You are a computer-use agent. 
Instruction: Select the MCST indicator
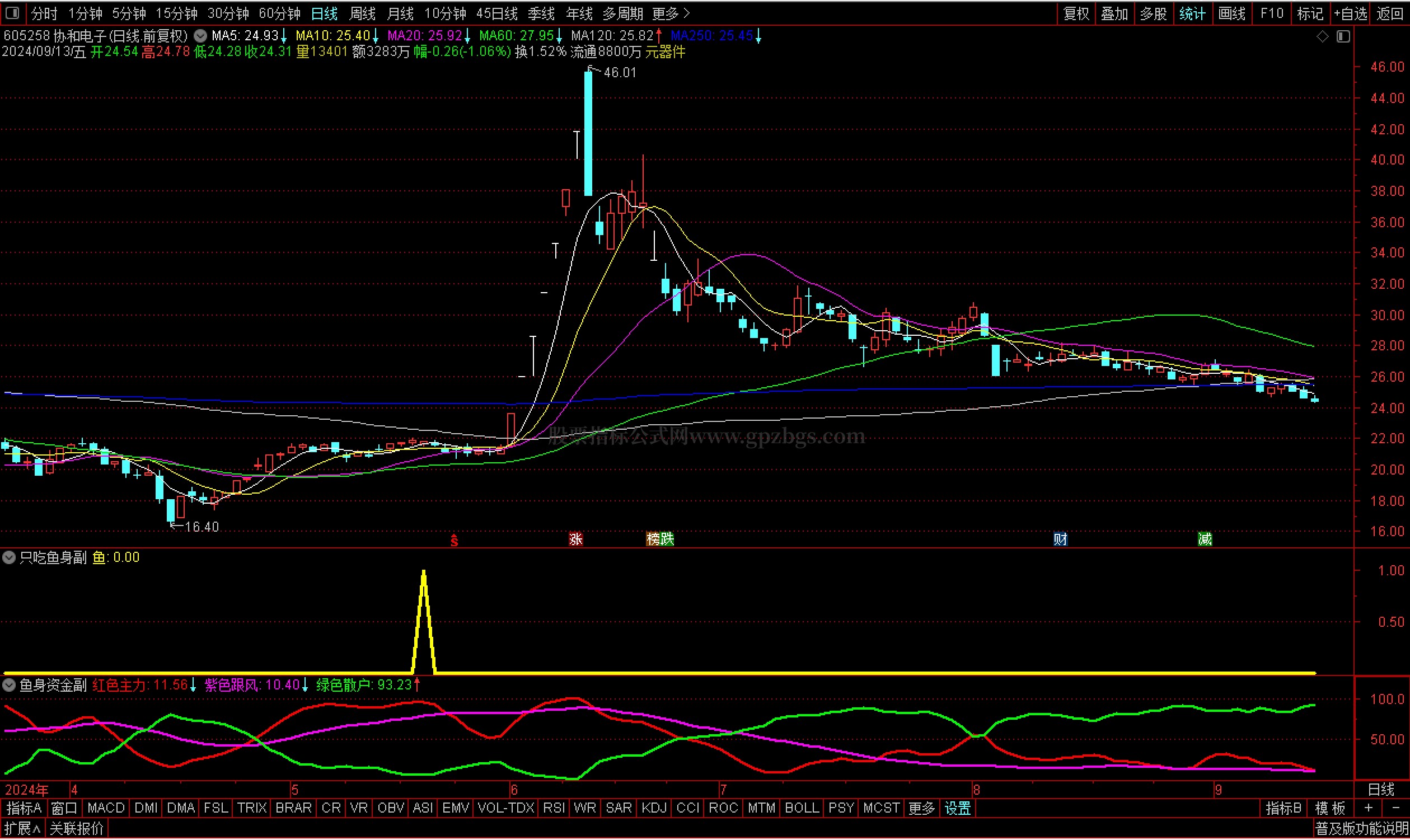882,808
